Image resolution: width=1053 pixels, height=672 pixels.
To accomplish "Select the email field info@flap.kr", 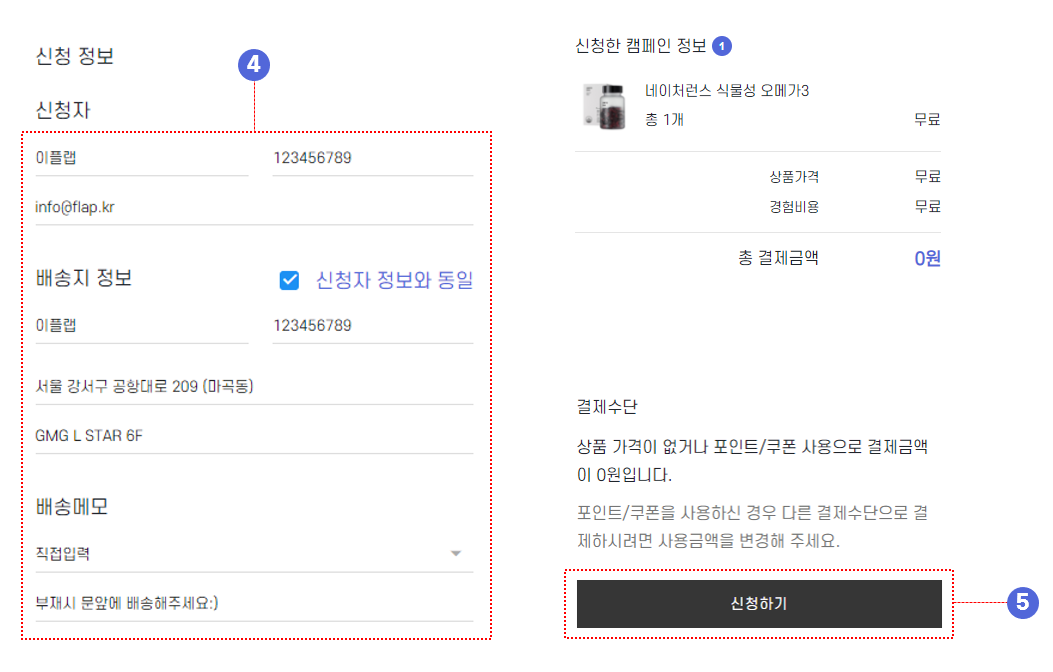I will 254,207.
